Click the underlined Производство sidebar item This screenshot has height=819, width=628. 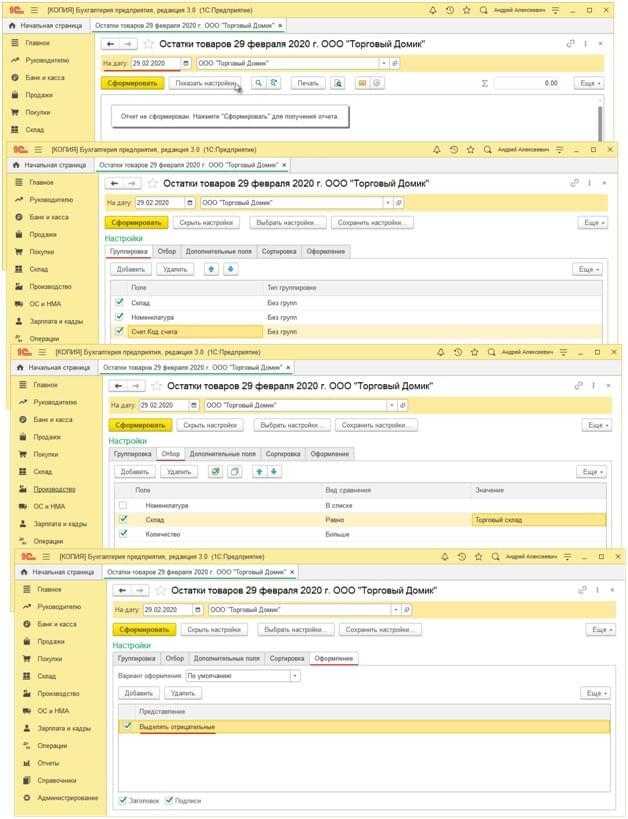tap(54, 489)
